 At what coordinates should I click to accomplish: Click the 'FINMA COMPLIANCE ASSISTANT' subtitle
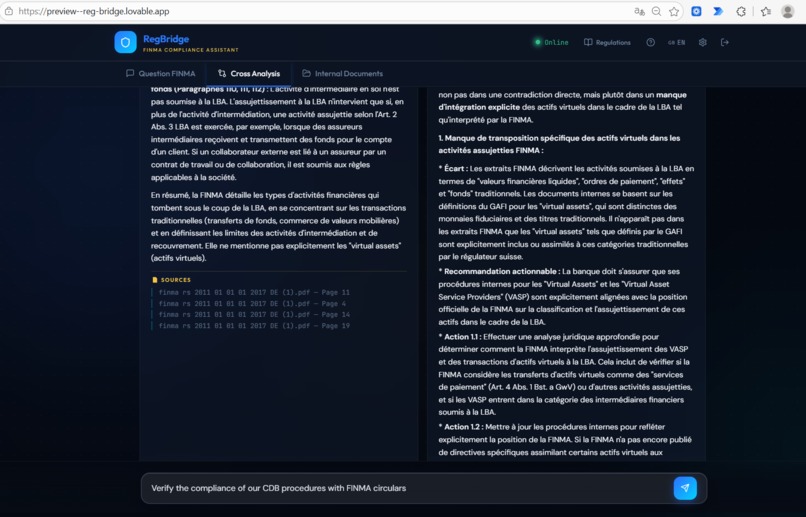tap(191, 50)
